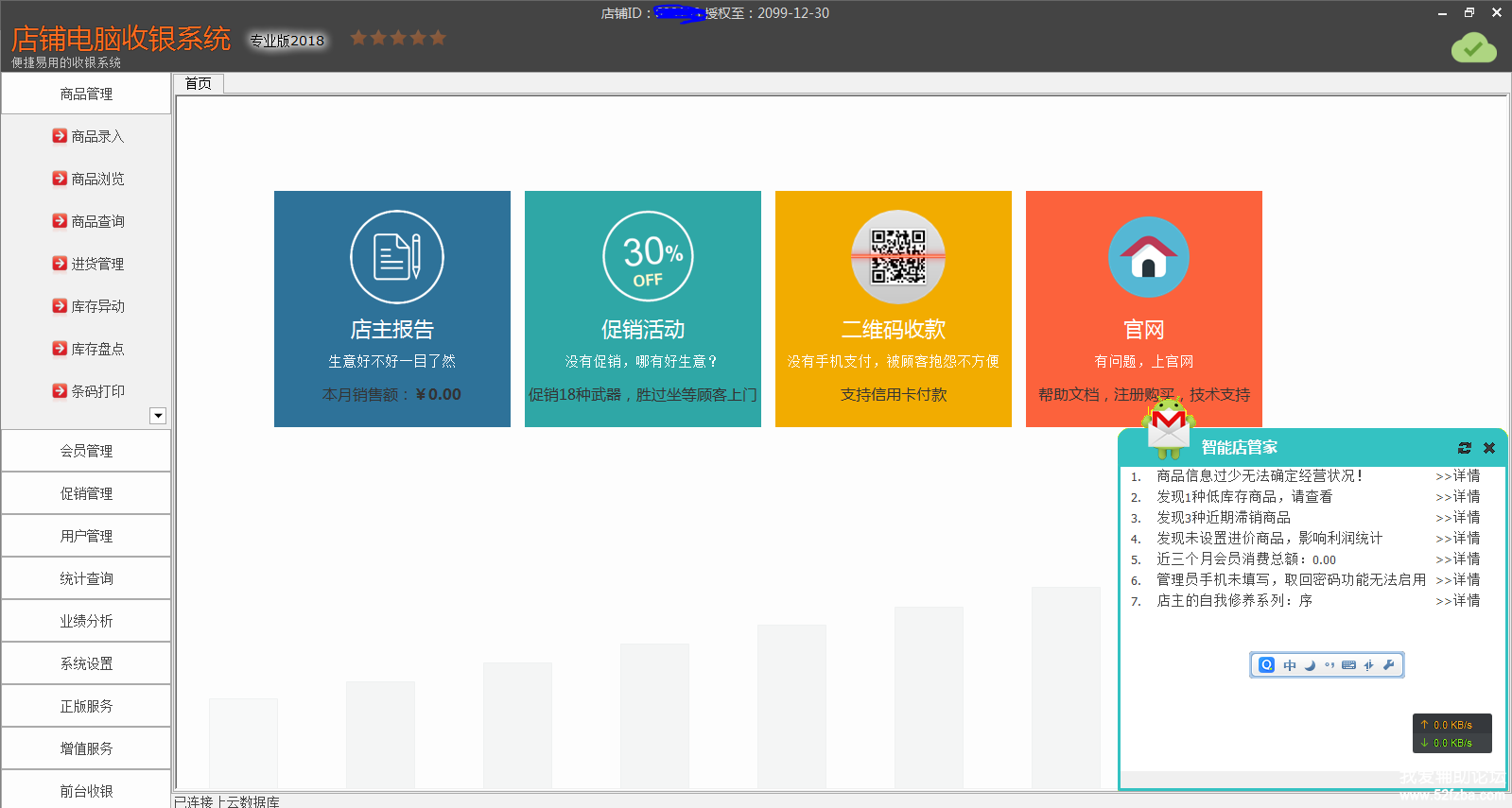Image resolution: width=1512 pixels, height=808 pixels.
Task: Close the 智能店管家 panel
Action: pyautogui.click(x=1489, y=448)
